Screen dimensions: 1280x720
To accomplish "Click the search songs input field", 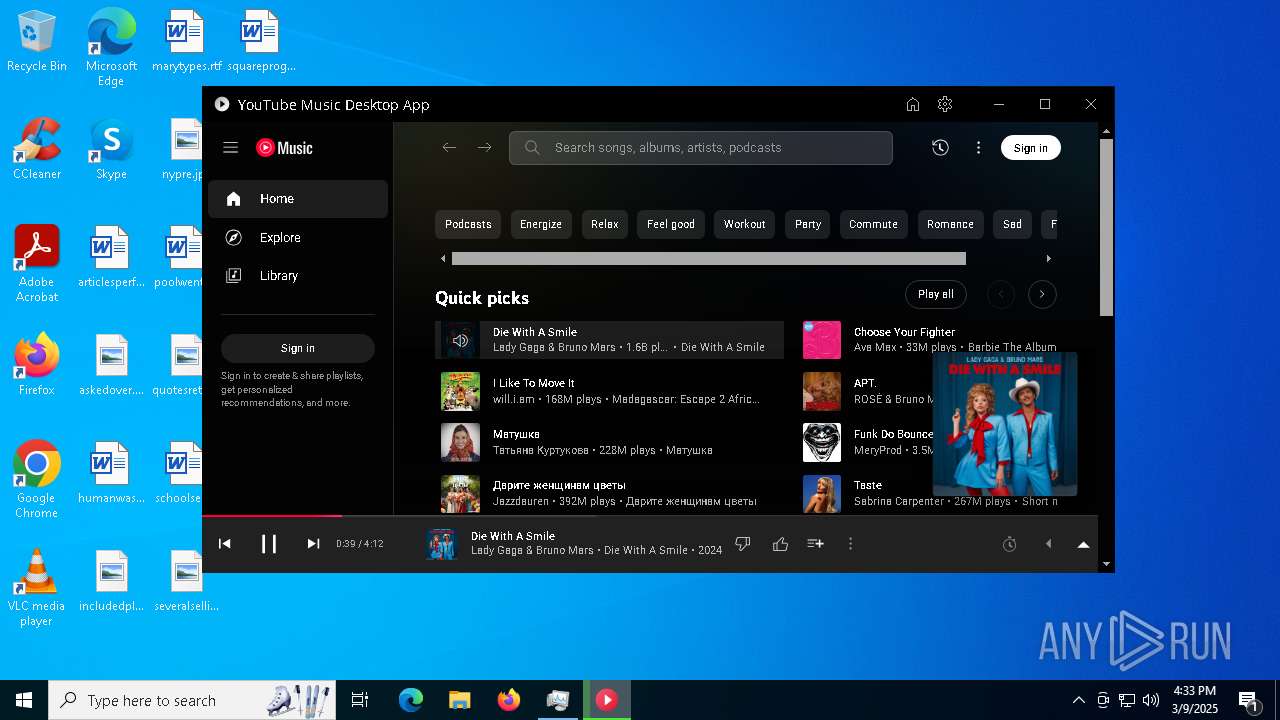I will (700, 148).
